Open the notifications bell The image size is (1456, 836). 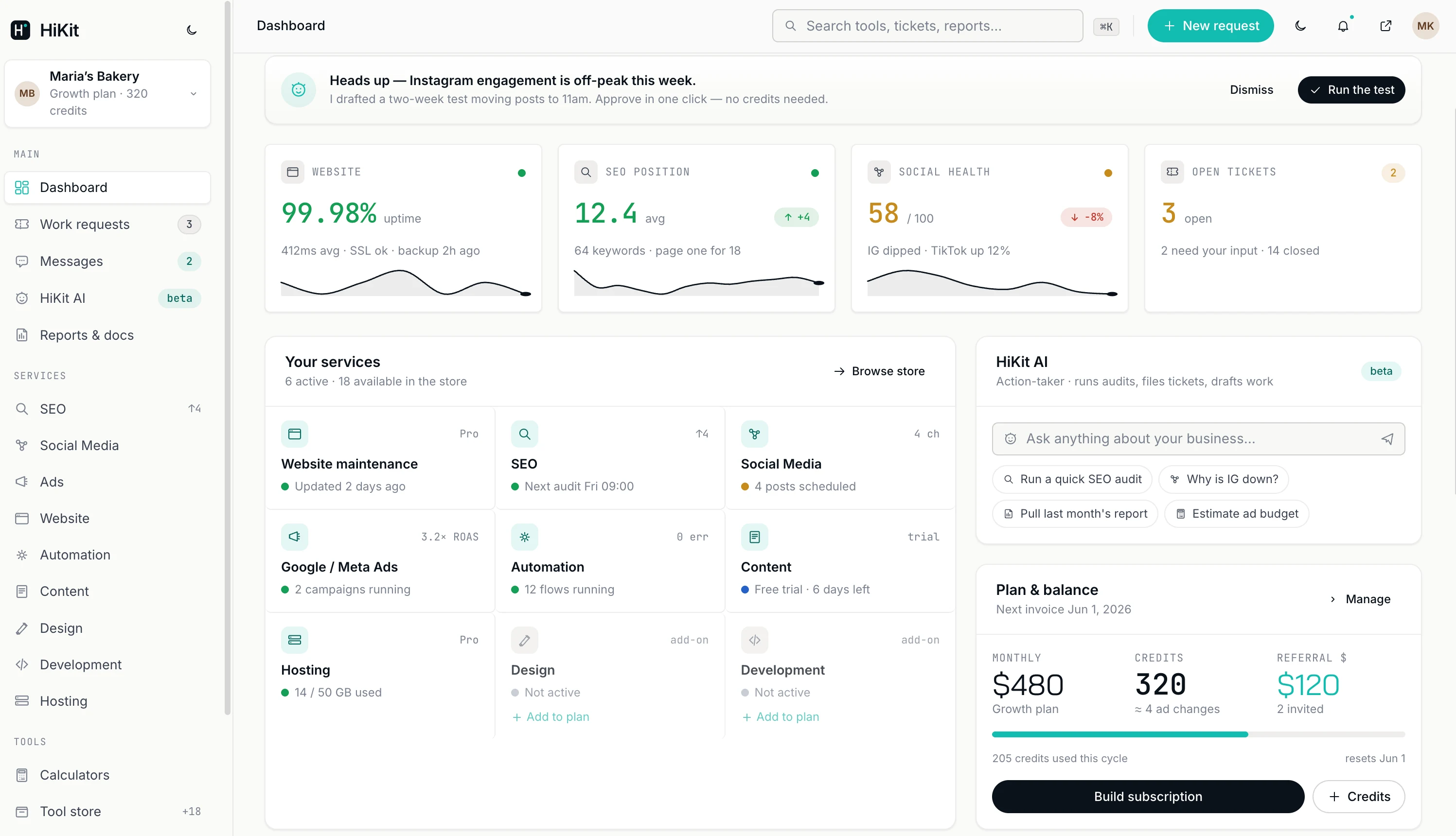pyautogui.click(x=1343, y=26)
